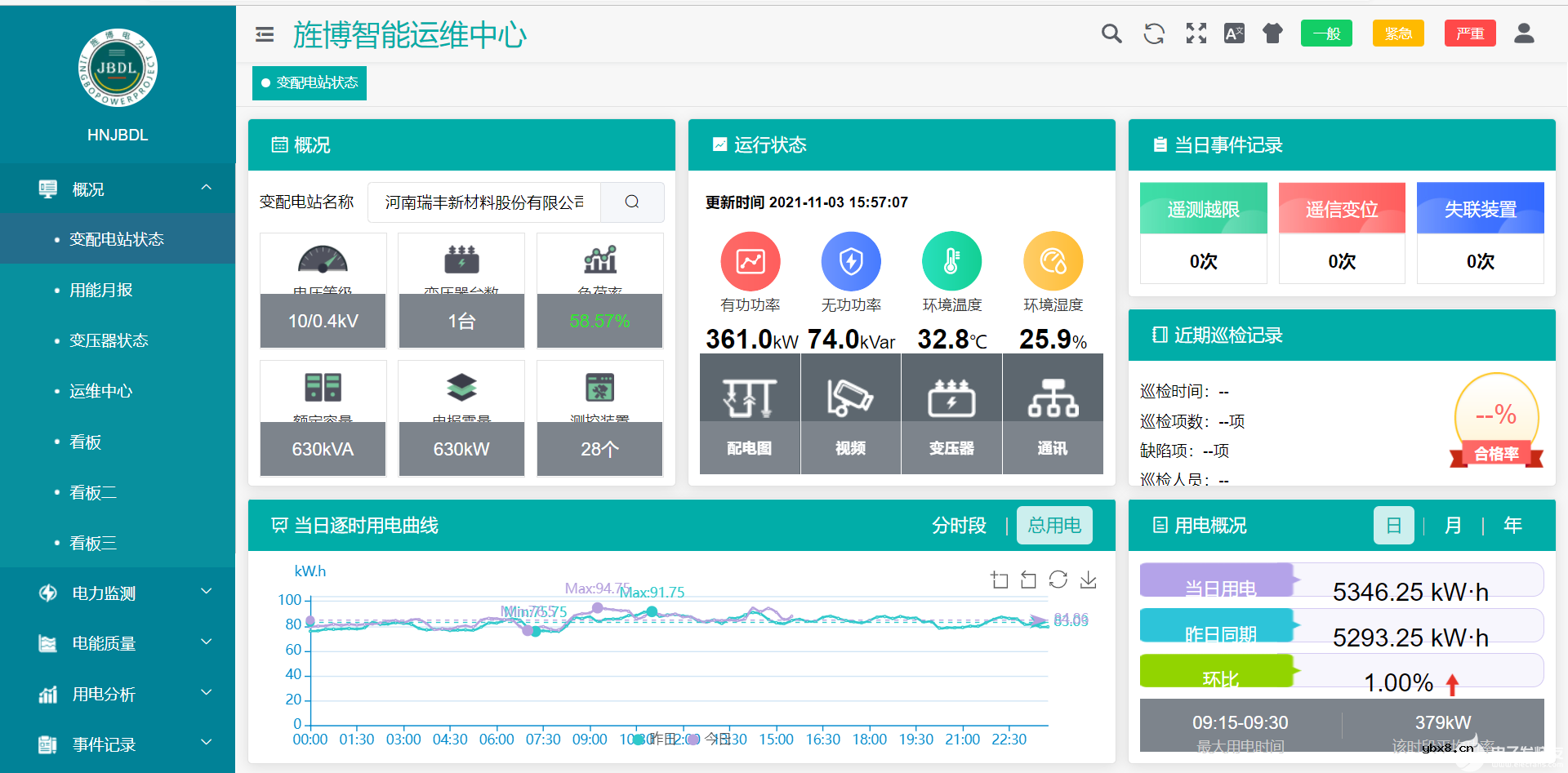Download the 当日逐时用电曲线 chart data
The height and width of the screenshot is (773, 1568).
[1088, 580]
